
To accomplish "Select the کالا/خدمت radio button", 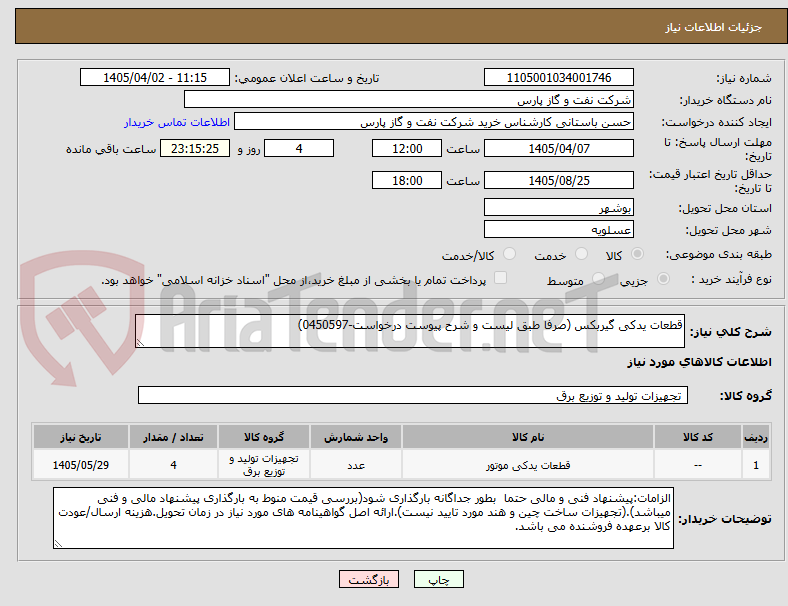I will pos(510,254).
